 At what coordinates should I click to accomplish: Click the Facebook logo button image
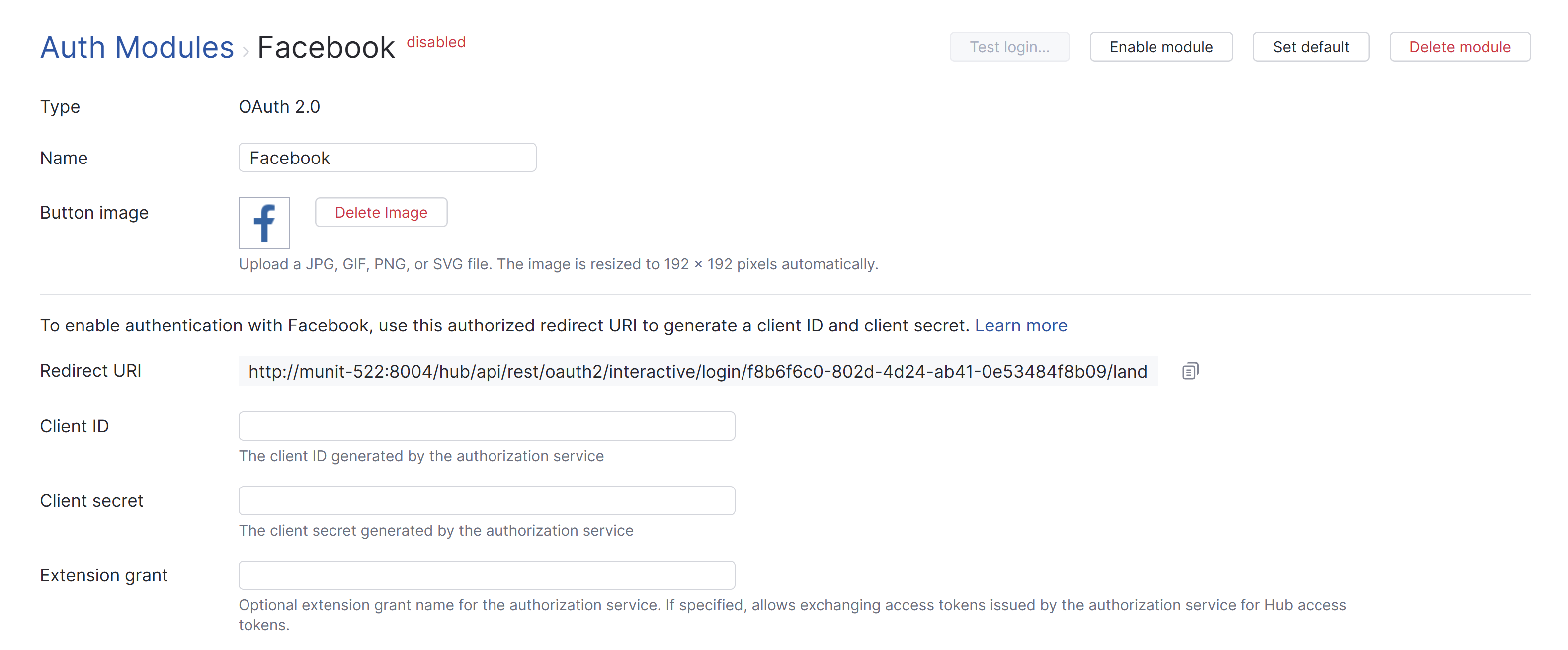point(264,223)
